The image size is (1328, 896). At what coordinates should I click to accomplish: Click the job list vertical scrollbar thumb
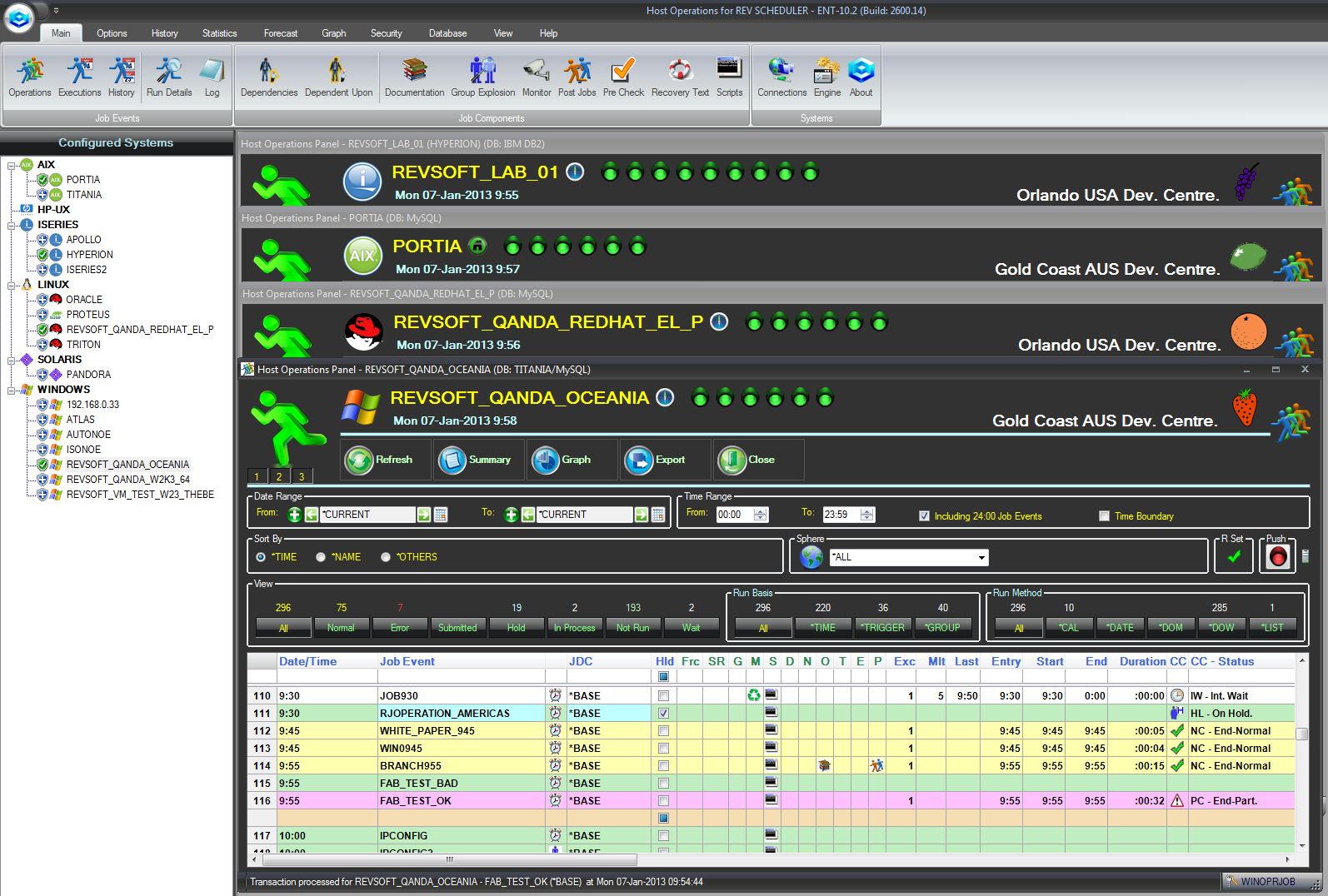1301,734
